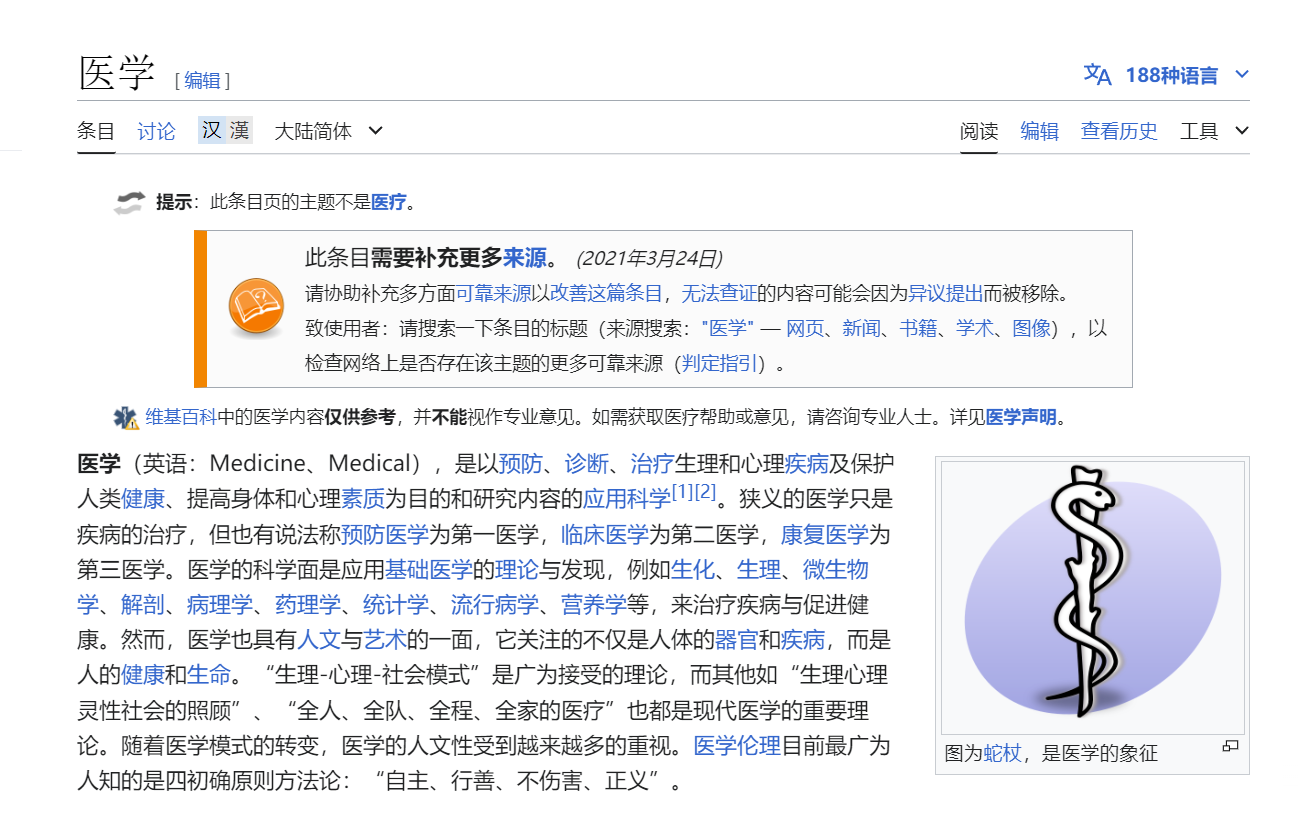The width and height of the screenshot is (1298, 821).
Task: Open citation reference [1]
Action: tap(682, 491)
